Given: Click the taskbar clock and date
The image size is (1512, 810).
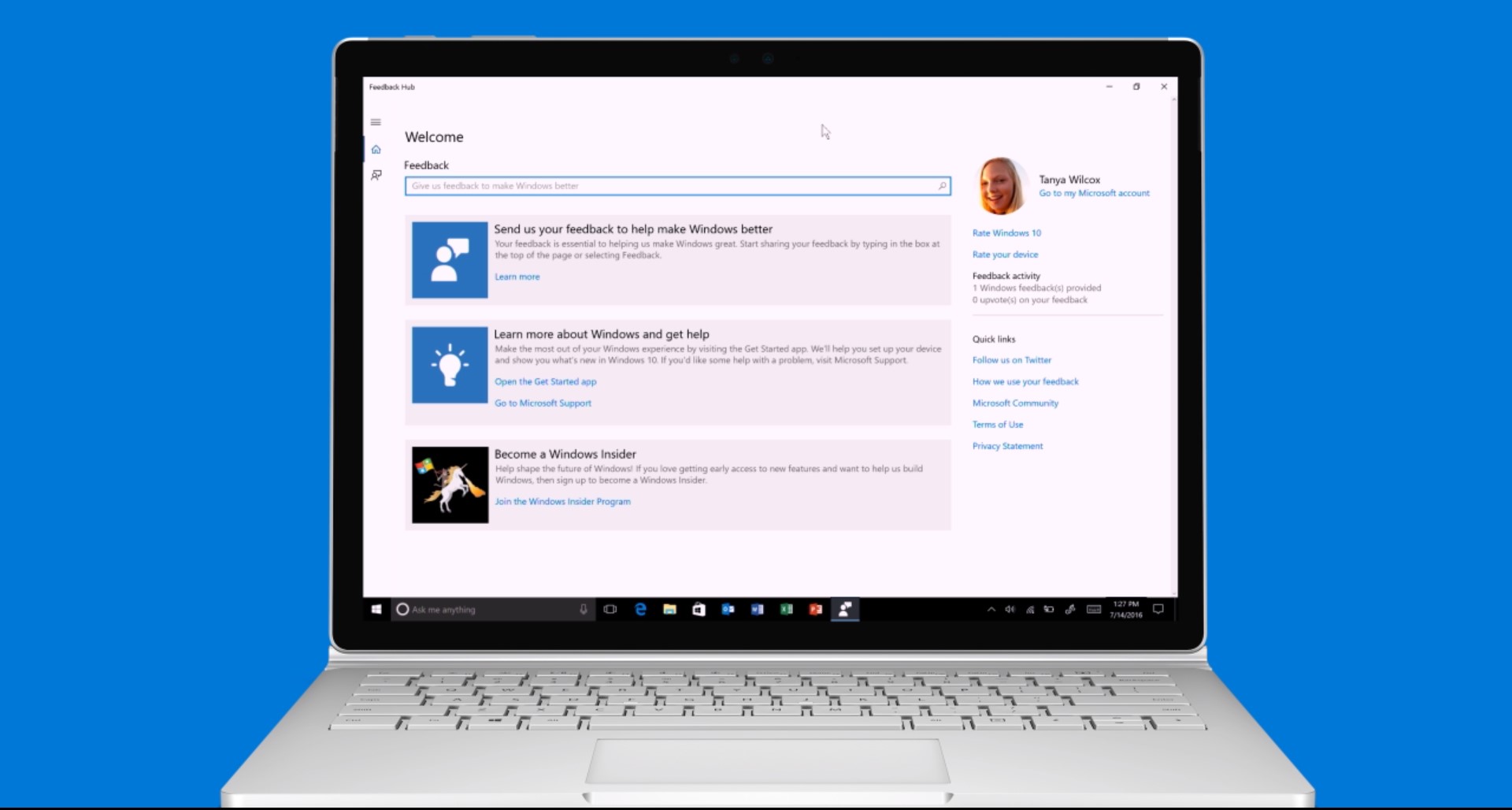Looking at the screenshot, I should click(x=1126, y=609).
